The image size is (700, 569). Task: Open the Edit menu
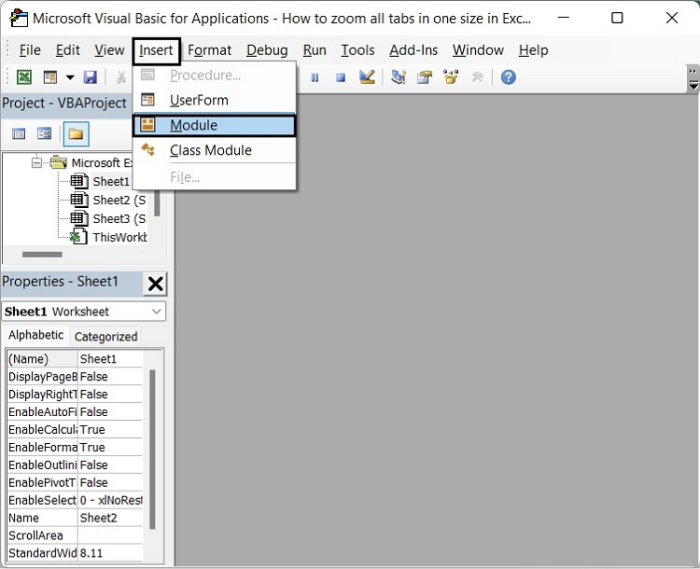pos(68,50)
